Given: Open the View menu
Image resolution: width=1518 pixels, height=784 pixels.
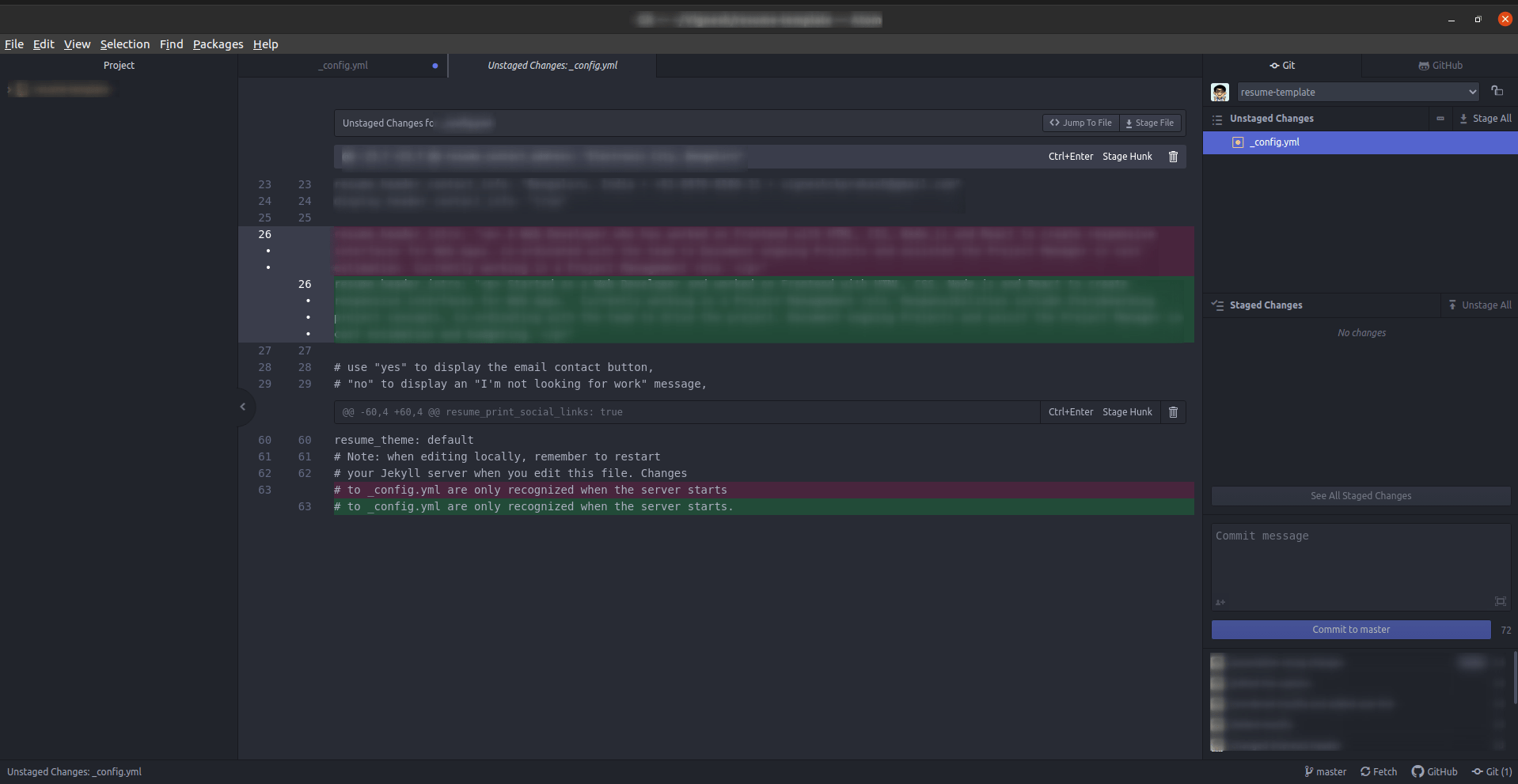Looking at the screenshot, I should tap(77, 44).
